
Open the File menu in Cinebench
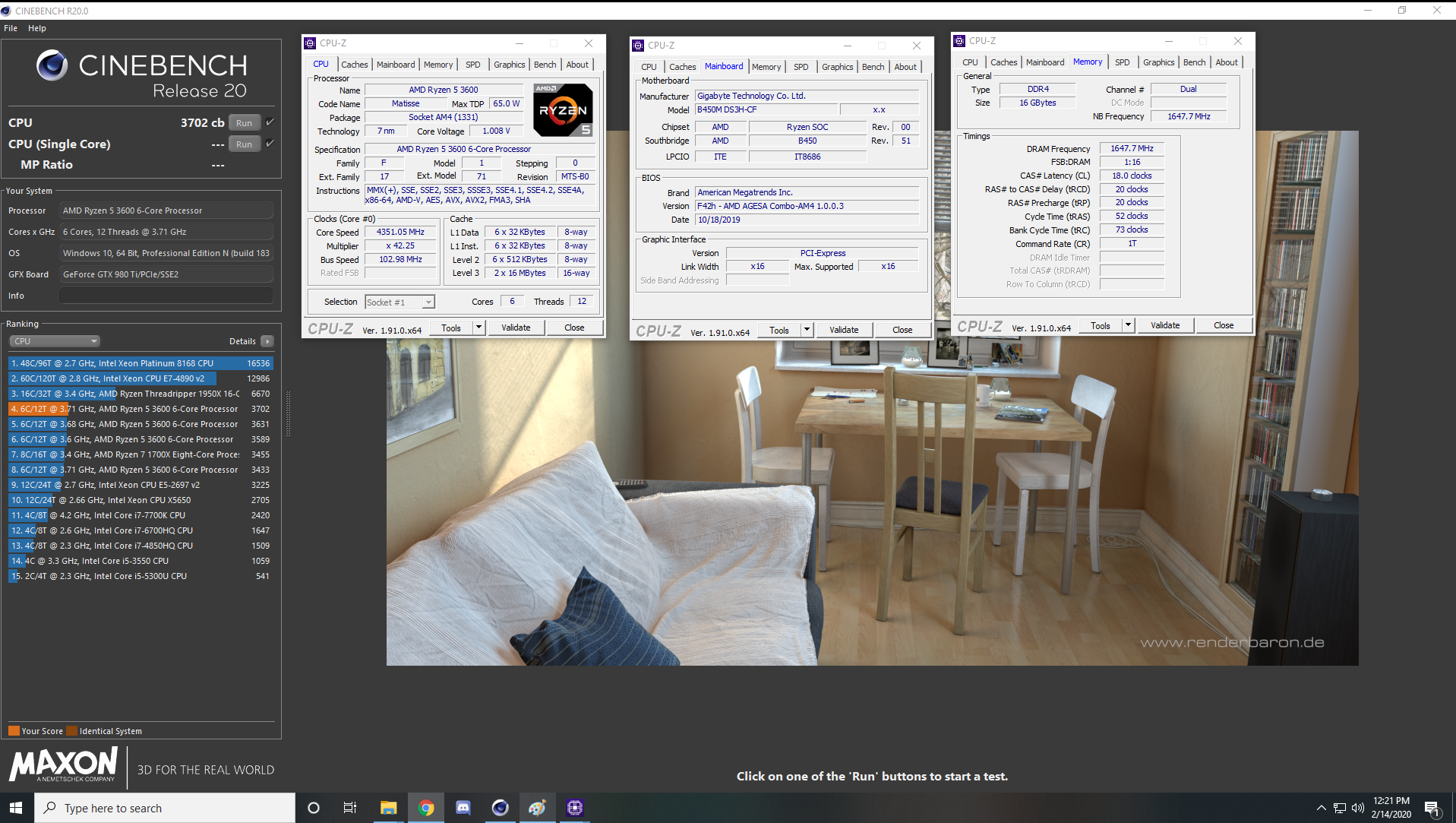11,28
